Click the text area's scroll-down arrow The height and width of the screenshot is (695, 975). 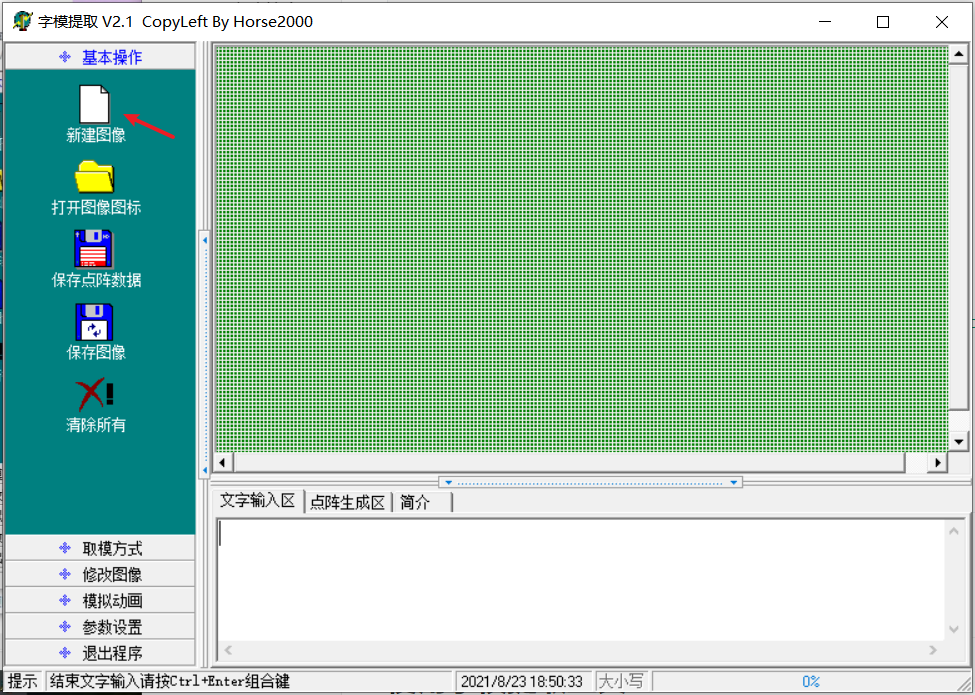[x=954, y=630]
